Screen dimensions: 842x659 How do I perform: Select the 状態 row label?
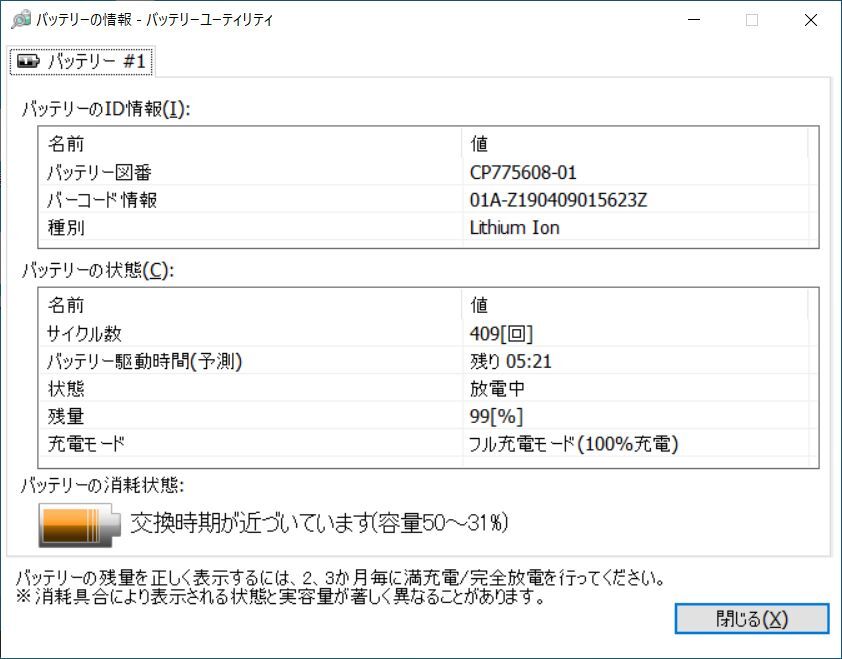coord(66,388)
